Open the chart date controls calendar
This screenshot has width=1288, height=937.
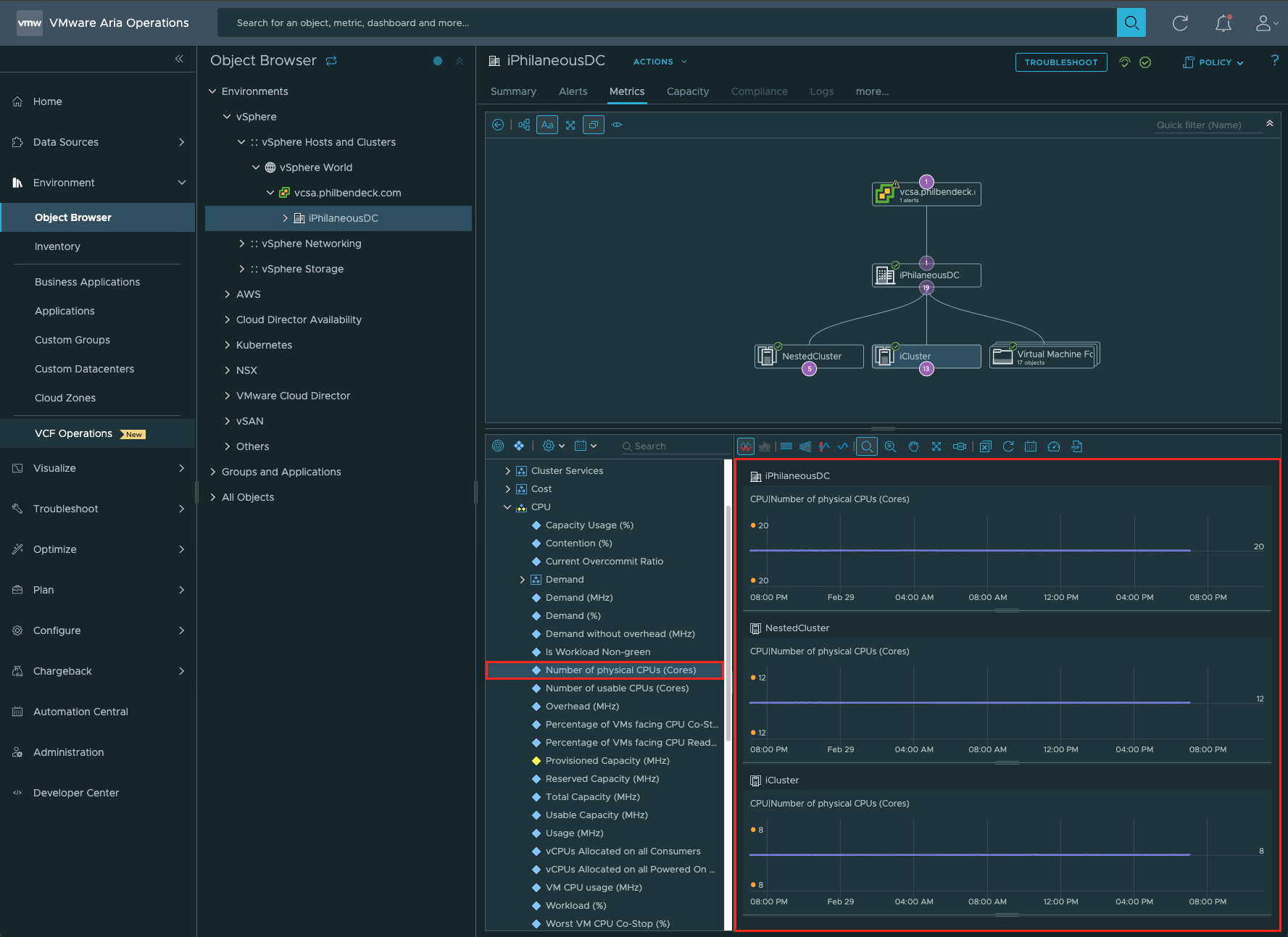(x=1031, y=446)
